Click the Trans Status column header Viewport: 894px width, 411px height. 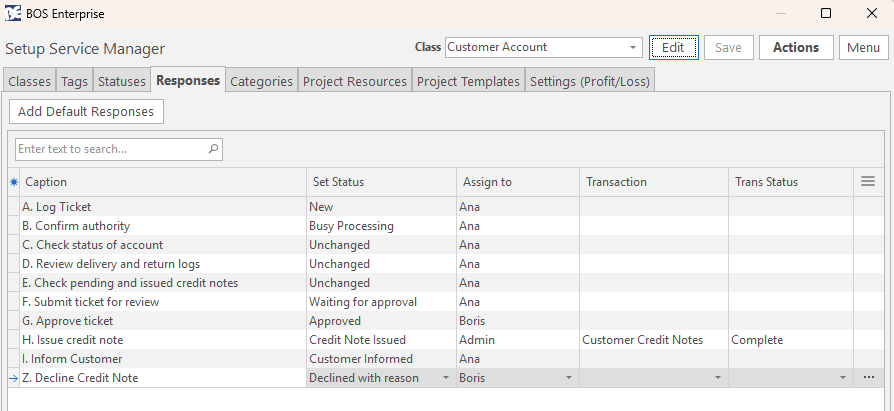point(791,182)
